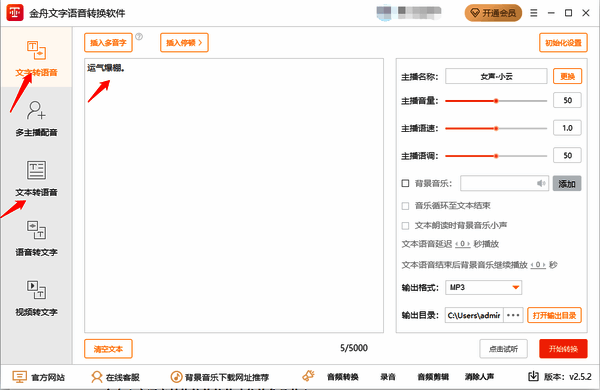This screenshot has width=600, height=390.
Task: Click the blurred user account area
Action: click(409, 12)
